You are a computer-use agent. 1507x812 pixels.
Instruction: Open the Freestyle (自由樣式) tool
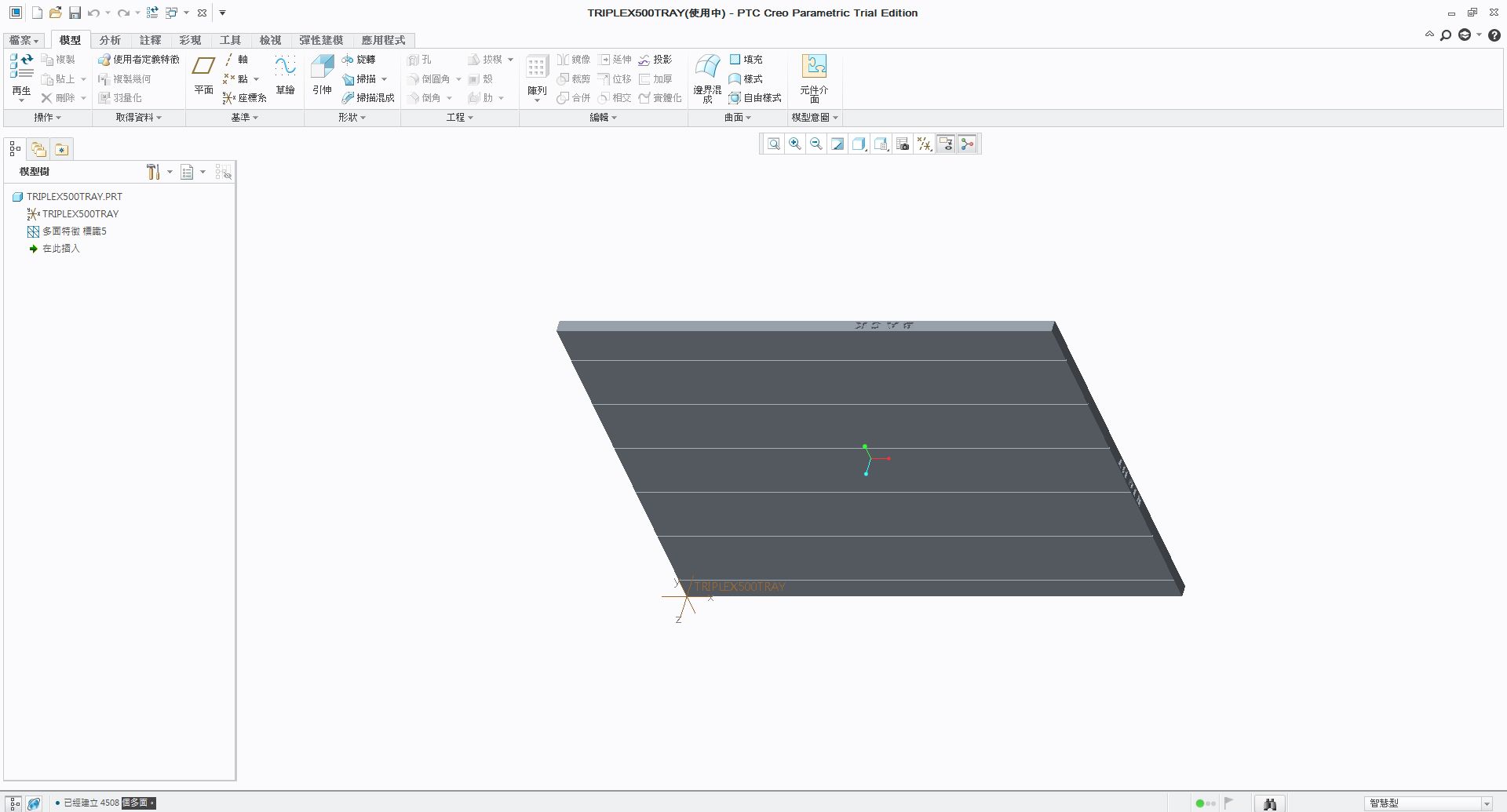(x=755, y=98)
